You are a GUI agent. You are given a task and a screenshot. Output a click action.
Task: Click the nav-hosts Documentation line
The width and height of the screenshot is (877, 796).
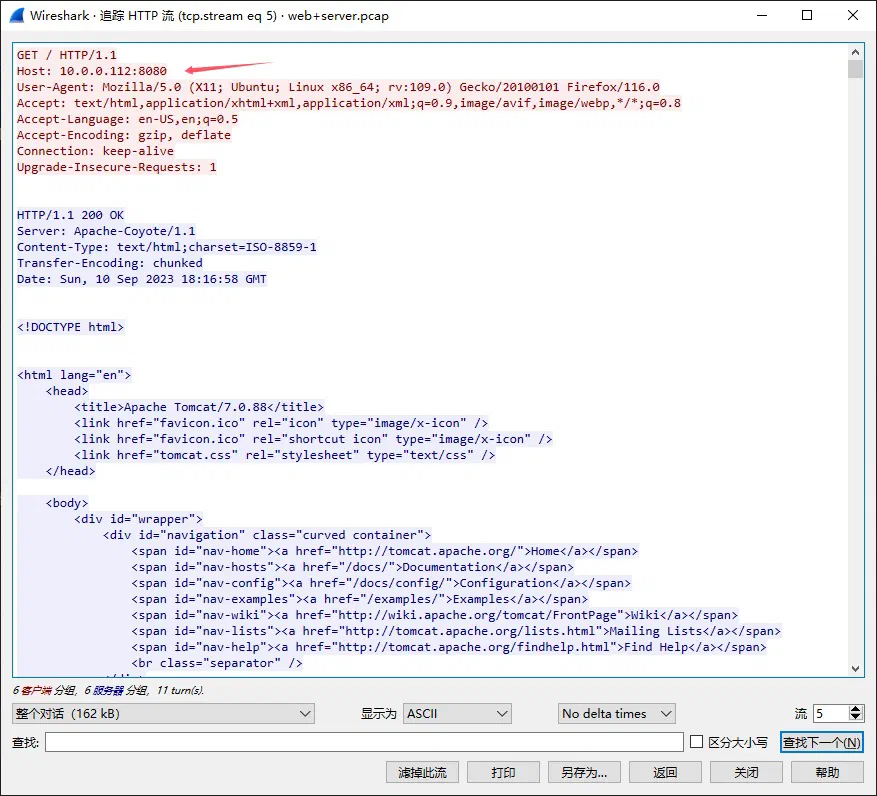tap(352, 567)
